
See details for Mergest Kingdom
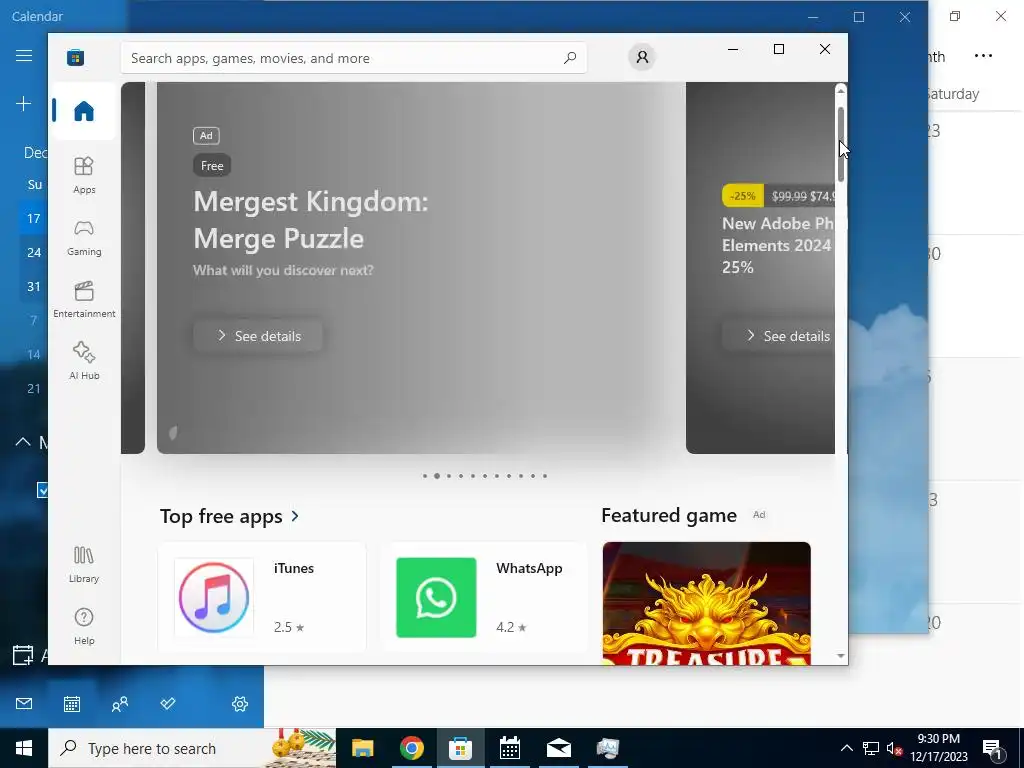258,336
